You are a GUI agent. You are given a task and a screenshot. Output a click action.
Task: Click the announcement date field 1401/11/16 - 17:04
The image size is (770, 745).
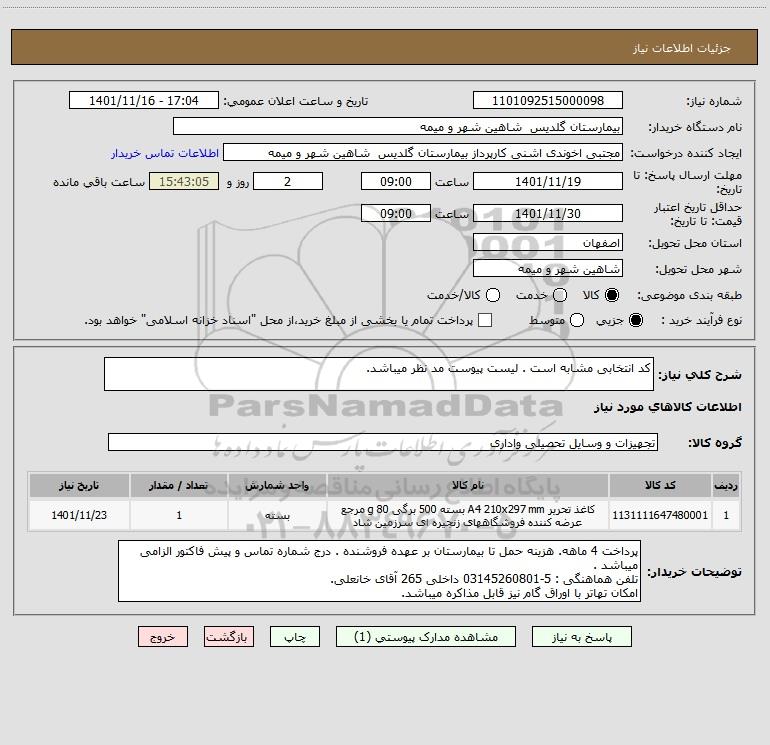[144, 101]
